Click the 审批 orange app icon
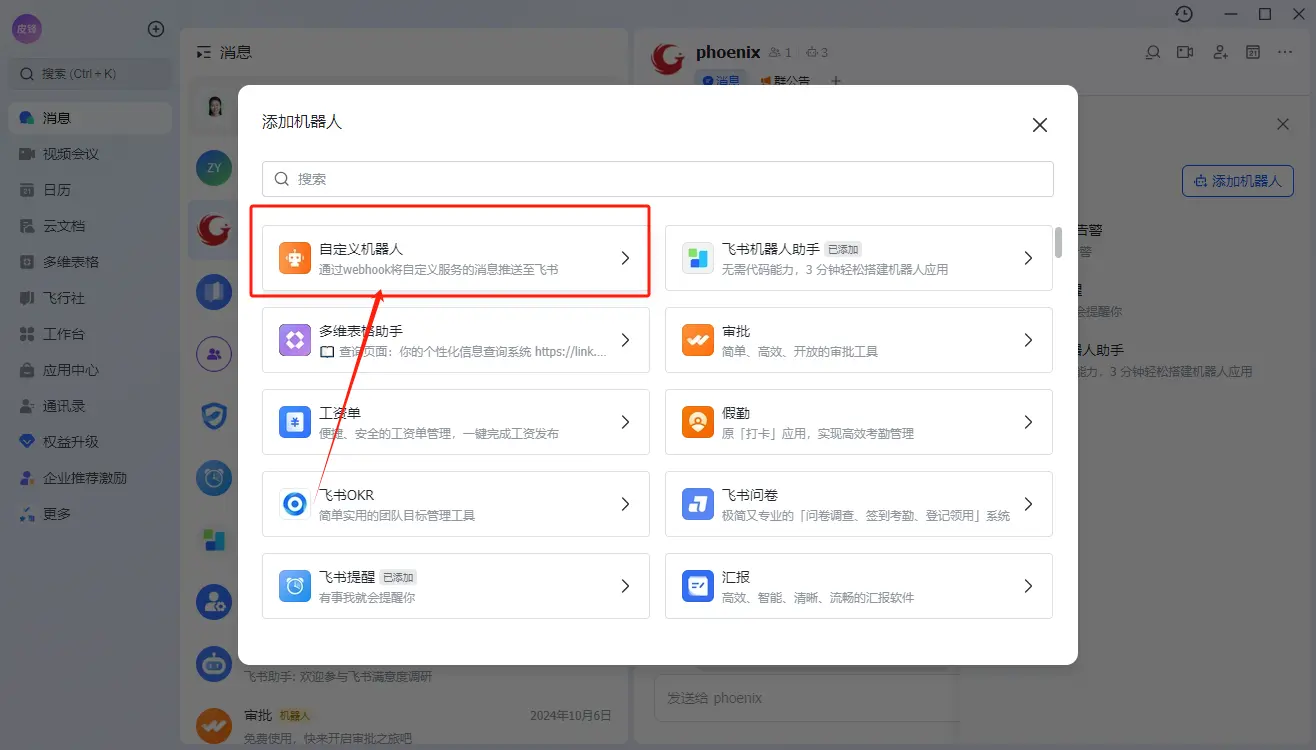1316x750 pixels. tap(698, 340)
